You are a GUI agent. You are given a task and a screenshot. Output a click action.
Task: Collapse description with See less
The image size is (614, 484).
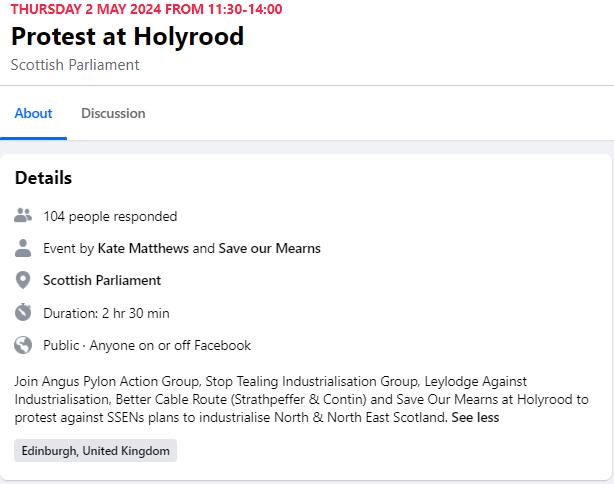pos(475,417)
